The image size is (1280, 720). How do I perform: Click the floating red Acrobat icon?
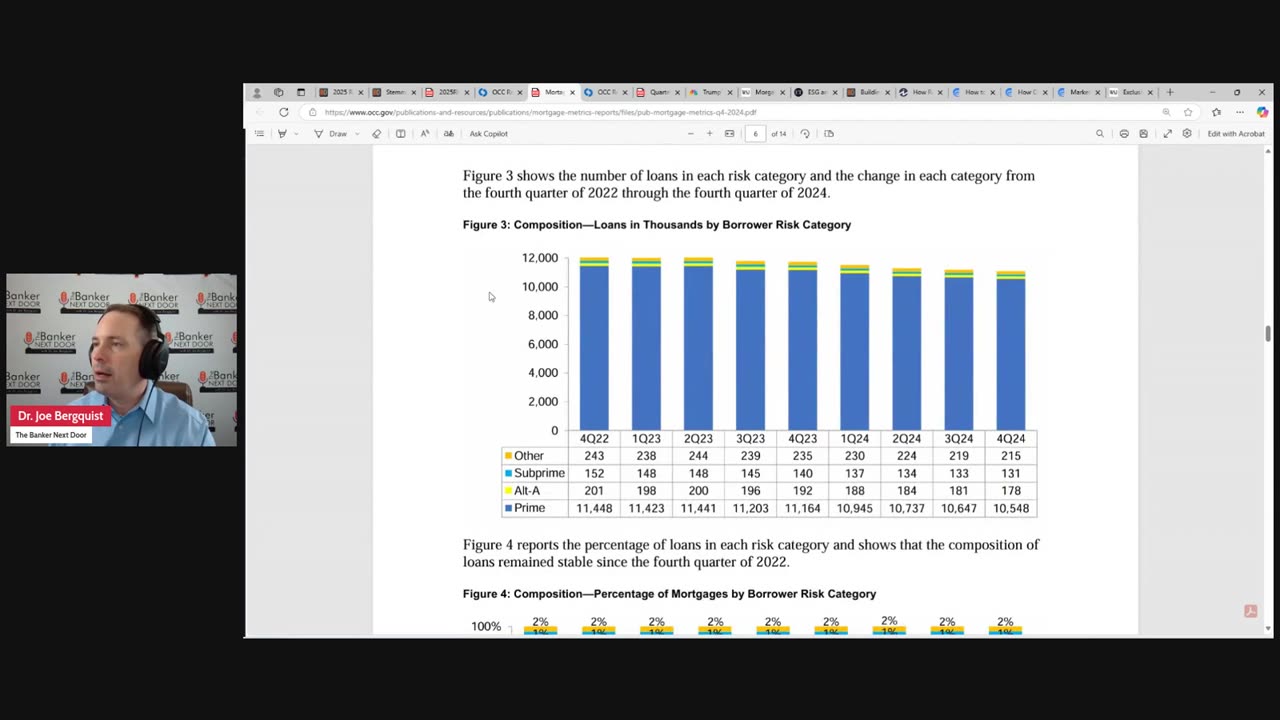coord(1250,611)
